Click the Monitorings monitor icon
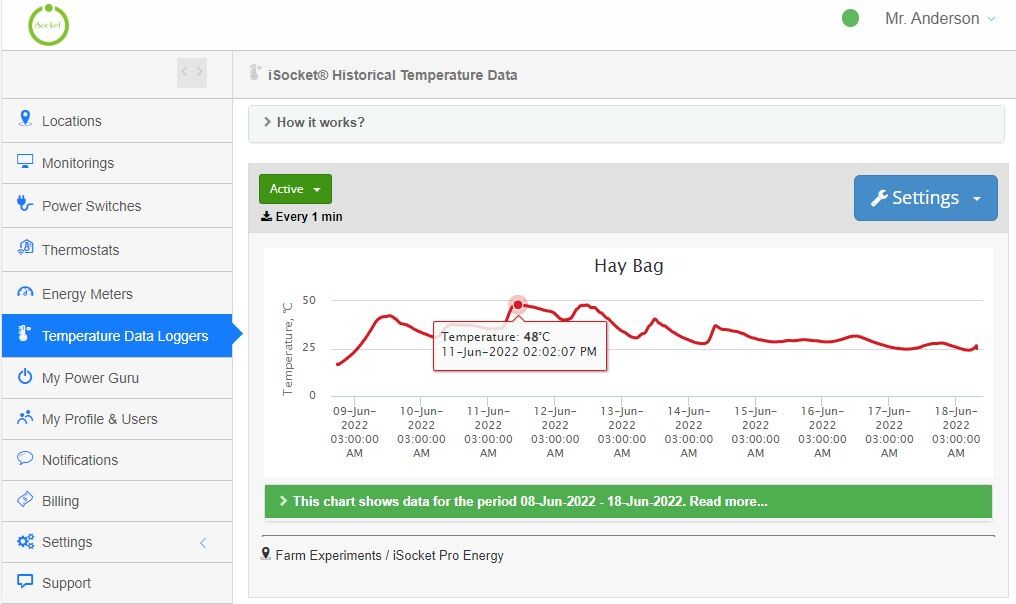The height and width of the screenshot is (604, 1016). [x=25, y=161]
